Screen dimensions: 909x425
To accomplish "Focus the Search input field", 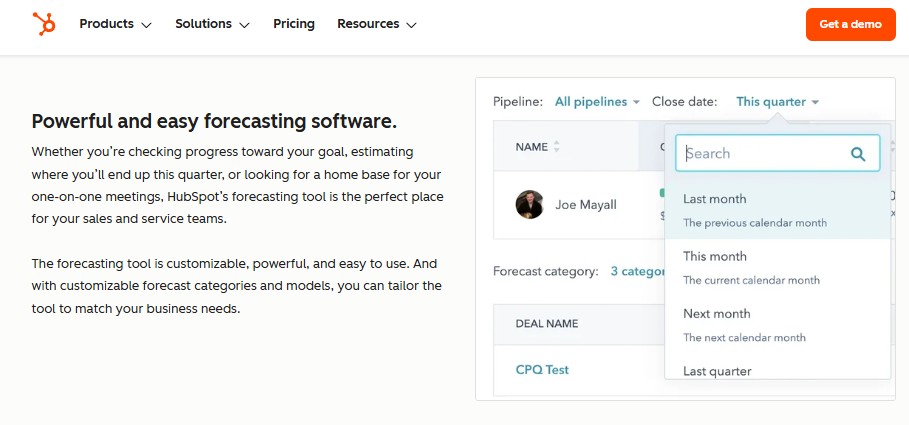I will tap(777, 153).
